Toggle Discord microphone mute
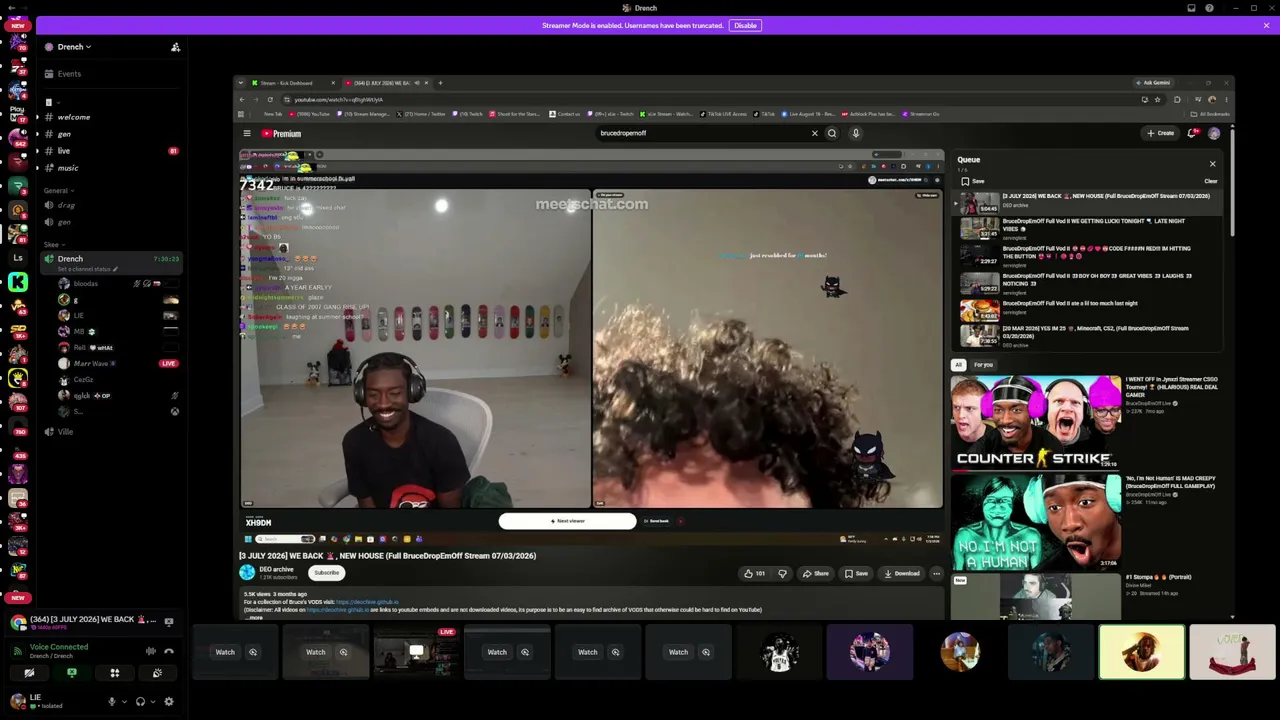Viewport: 1280px width, 720px height. [x=112, y=702]
